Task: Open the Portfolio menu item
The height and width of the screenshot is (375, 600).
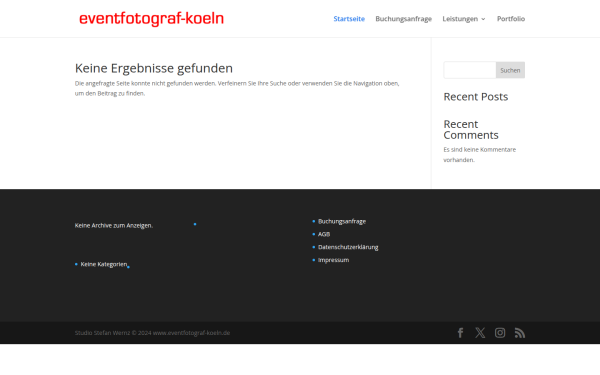Action: tap(511, 19)
